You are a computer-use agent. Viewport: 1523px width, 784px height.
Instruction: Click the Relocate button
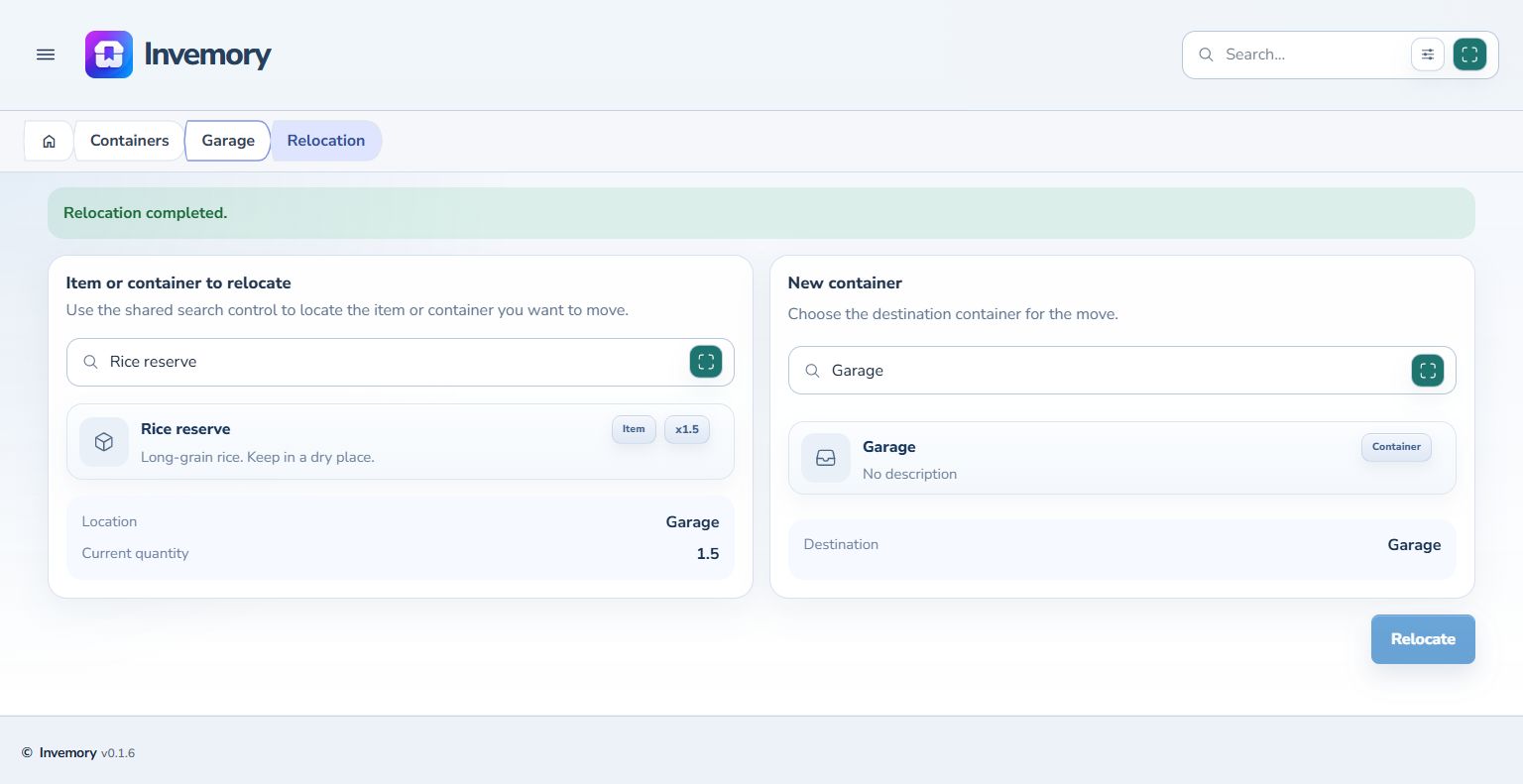[x=1423, y=639]
